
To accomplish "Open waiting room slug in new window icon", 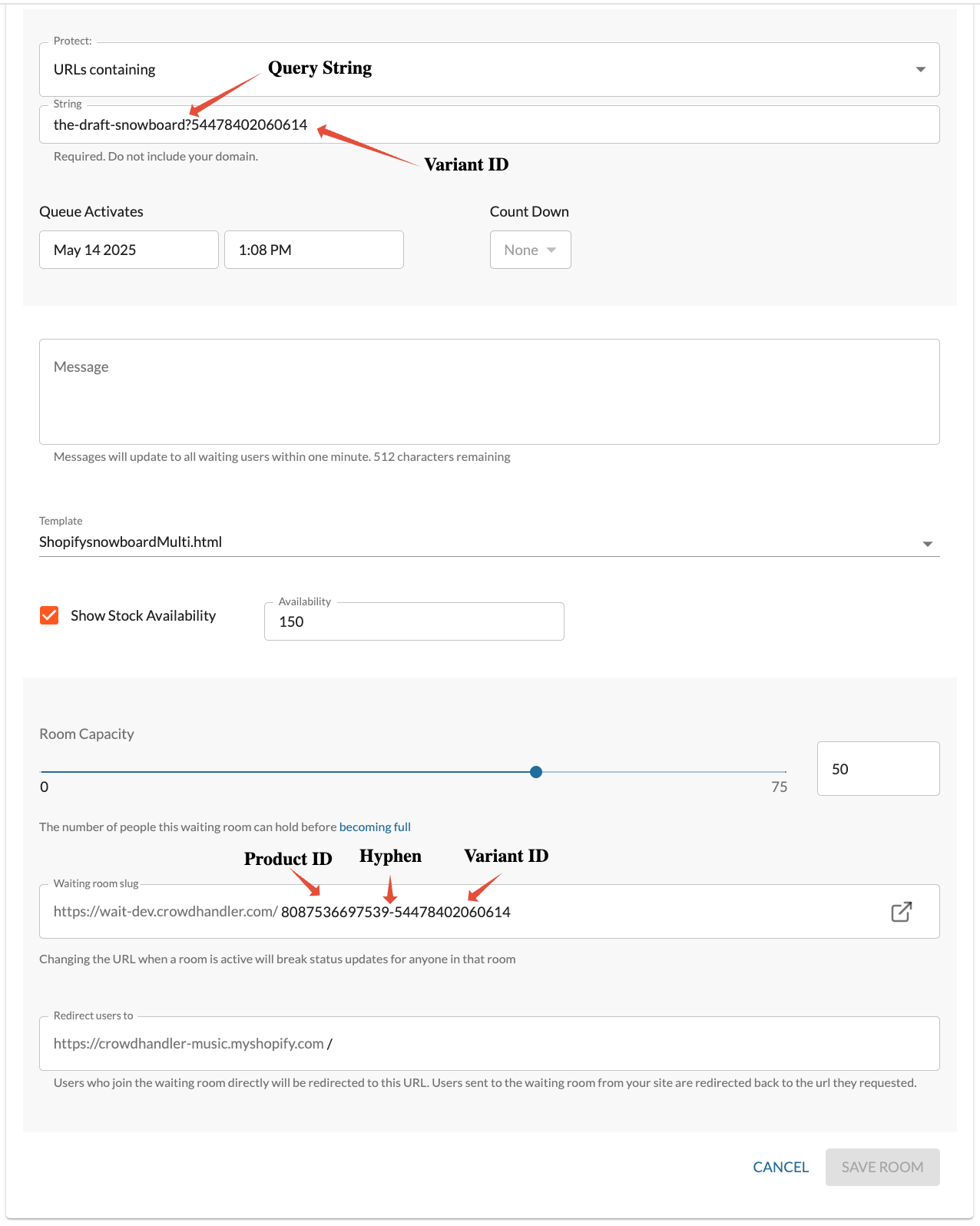I will pyautogui.click(x=901, y=912).
